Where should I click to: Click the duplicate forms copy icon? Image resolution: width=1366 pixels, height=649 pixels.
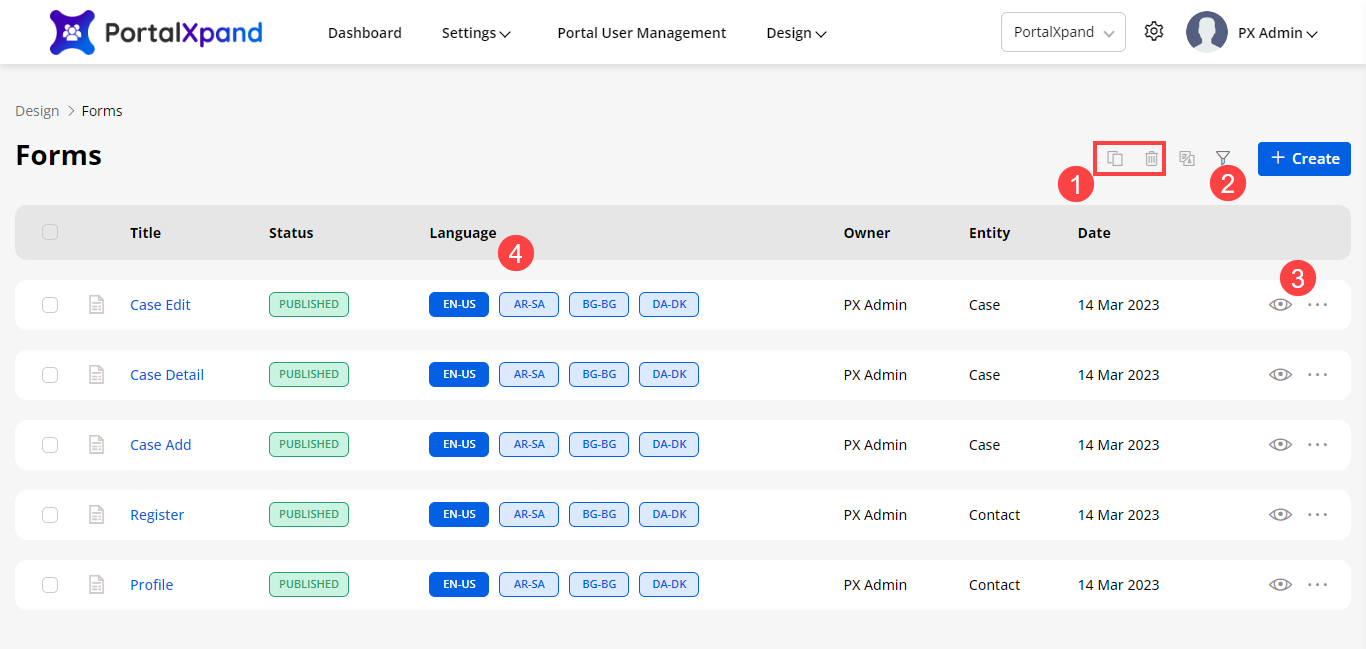pos(1115,158)
